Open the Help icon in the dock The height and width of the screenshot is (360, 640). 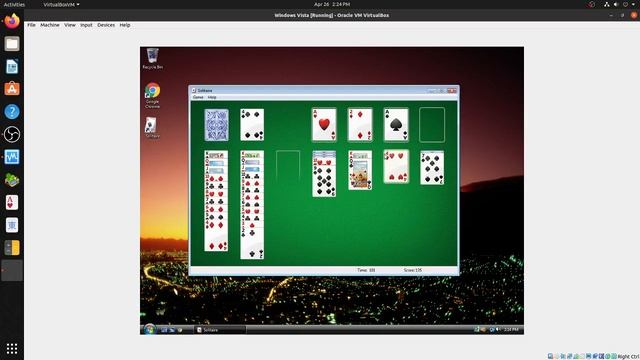12,111
